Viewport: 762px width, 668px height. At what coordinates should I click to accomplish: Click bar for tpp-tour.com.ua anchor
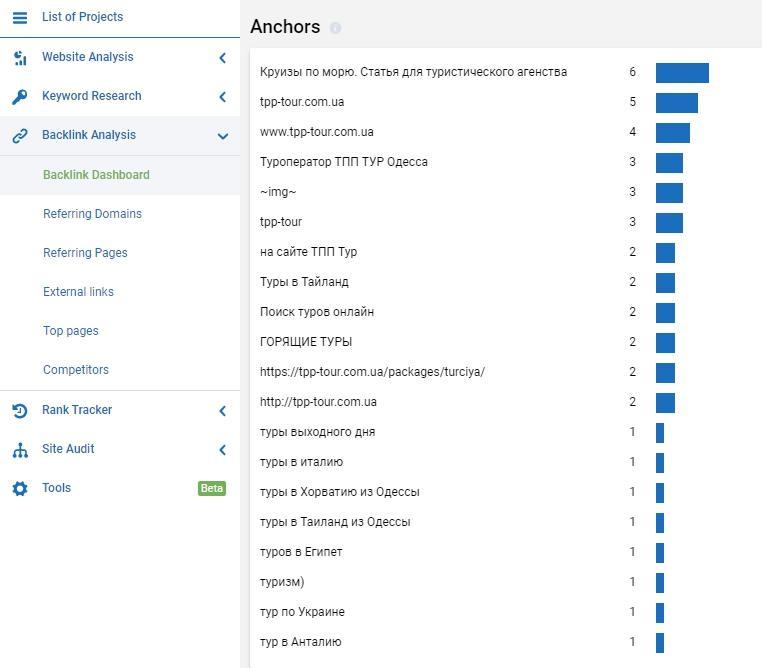(677, 103)
